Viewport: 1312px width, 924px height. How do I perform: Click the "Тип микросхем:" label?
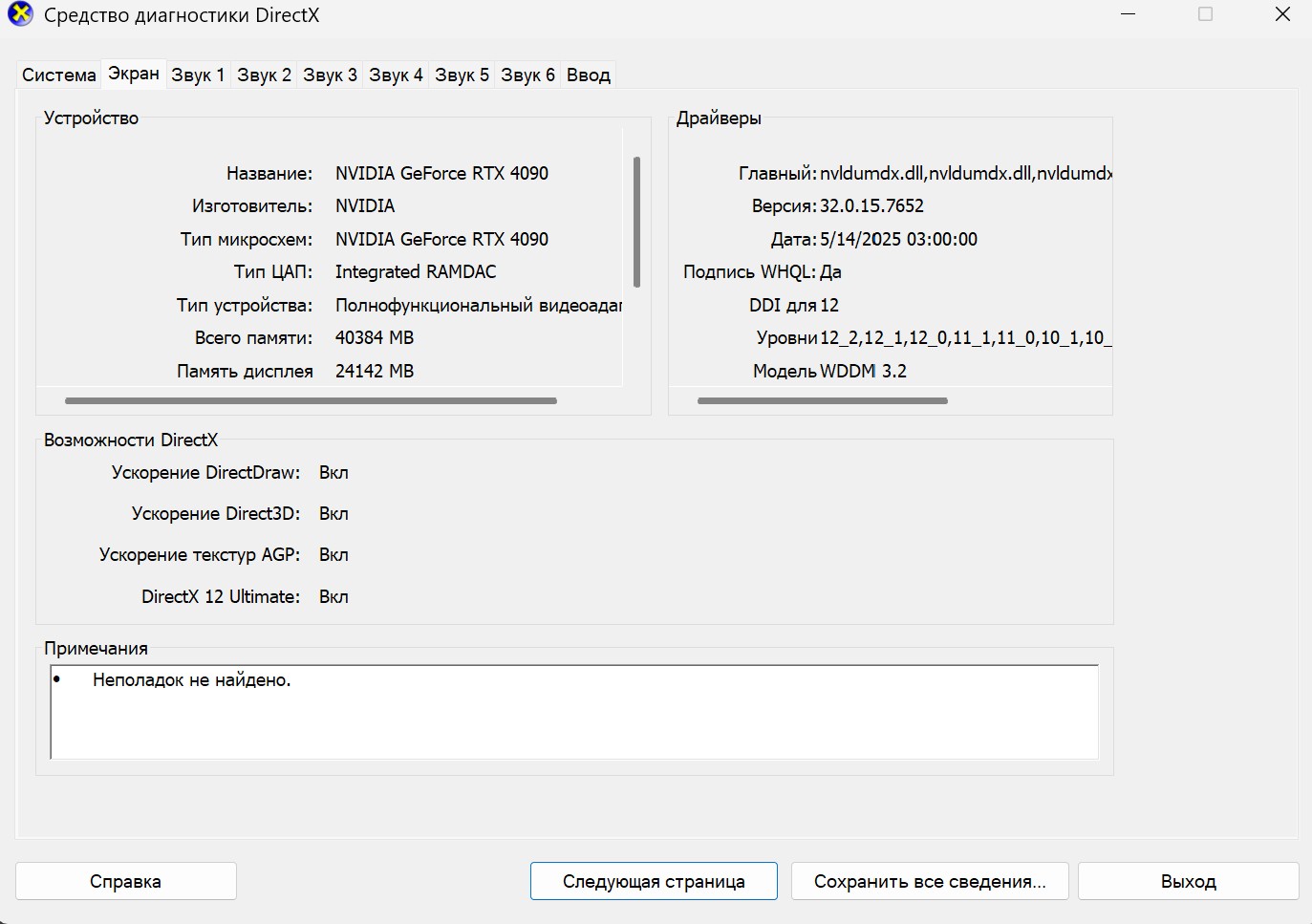click(x=247, y=239)
